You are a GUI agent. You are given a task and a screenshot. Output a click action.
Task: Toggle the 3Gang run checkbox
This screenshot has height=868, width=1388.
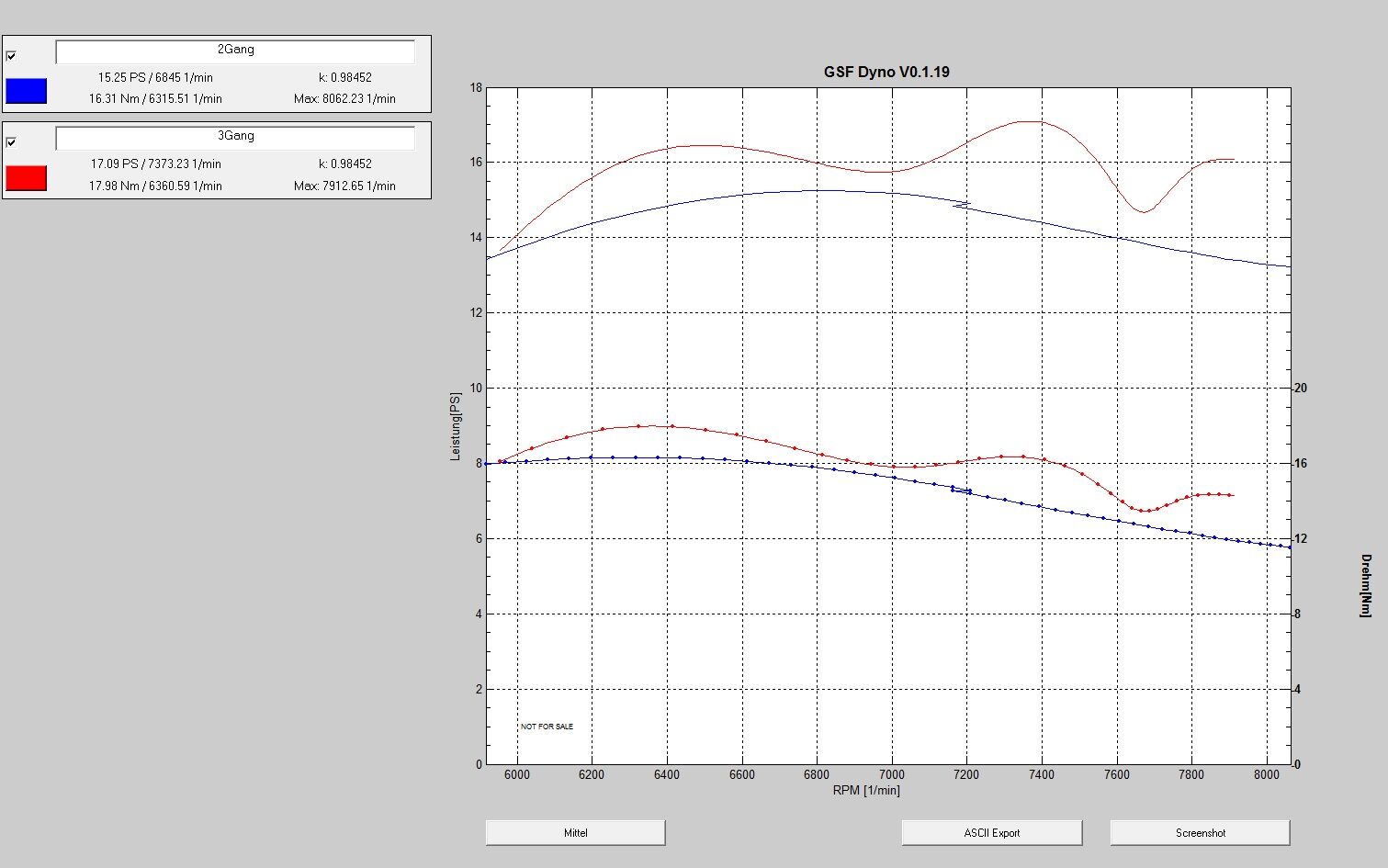(11, 142)
